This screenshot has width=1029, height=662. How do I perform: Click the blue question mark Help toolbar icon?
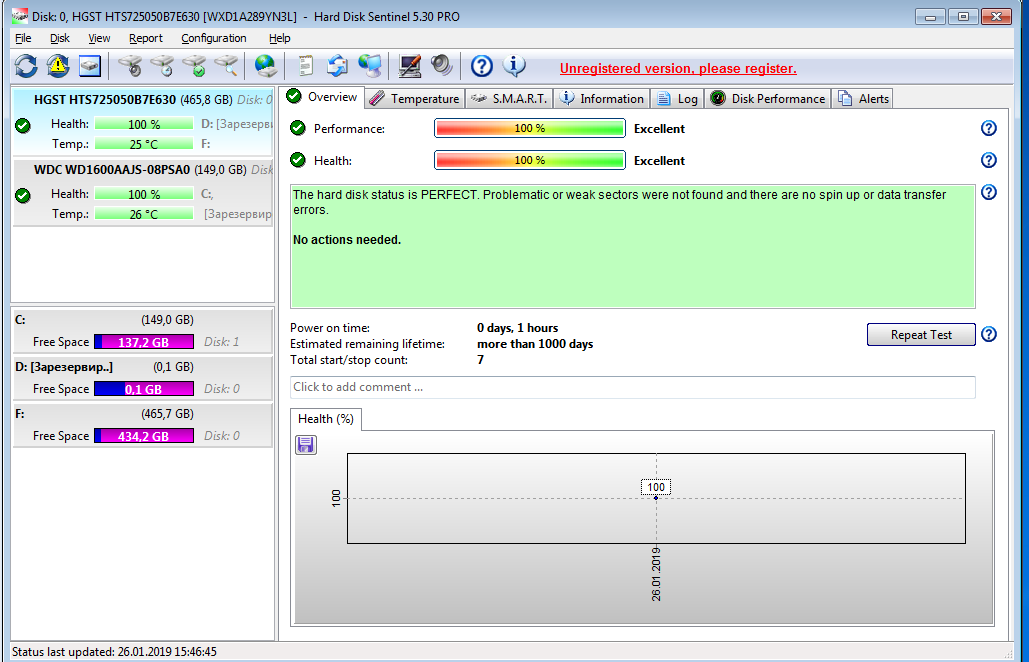pos(482,66)
